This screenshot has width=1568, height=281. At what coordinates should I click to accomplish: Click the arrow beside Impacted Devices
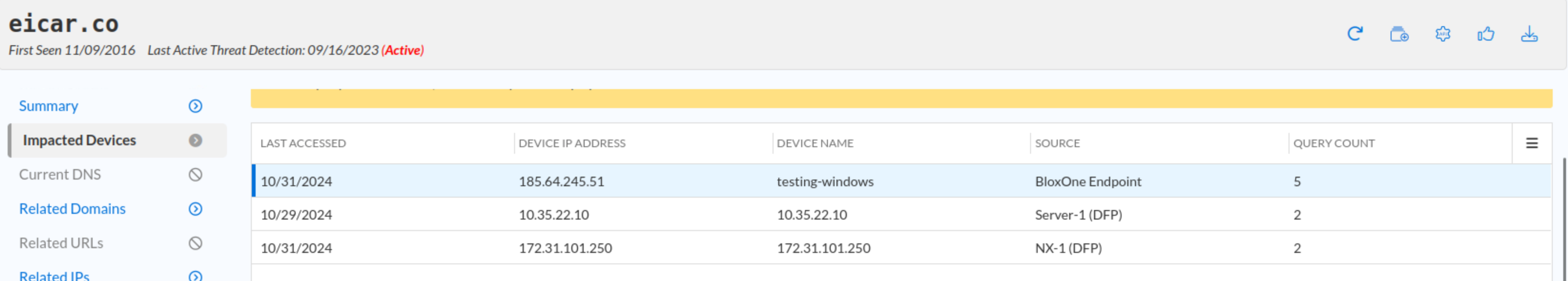pyautogui.click(x=195, y=140)
